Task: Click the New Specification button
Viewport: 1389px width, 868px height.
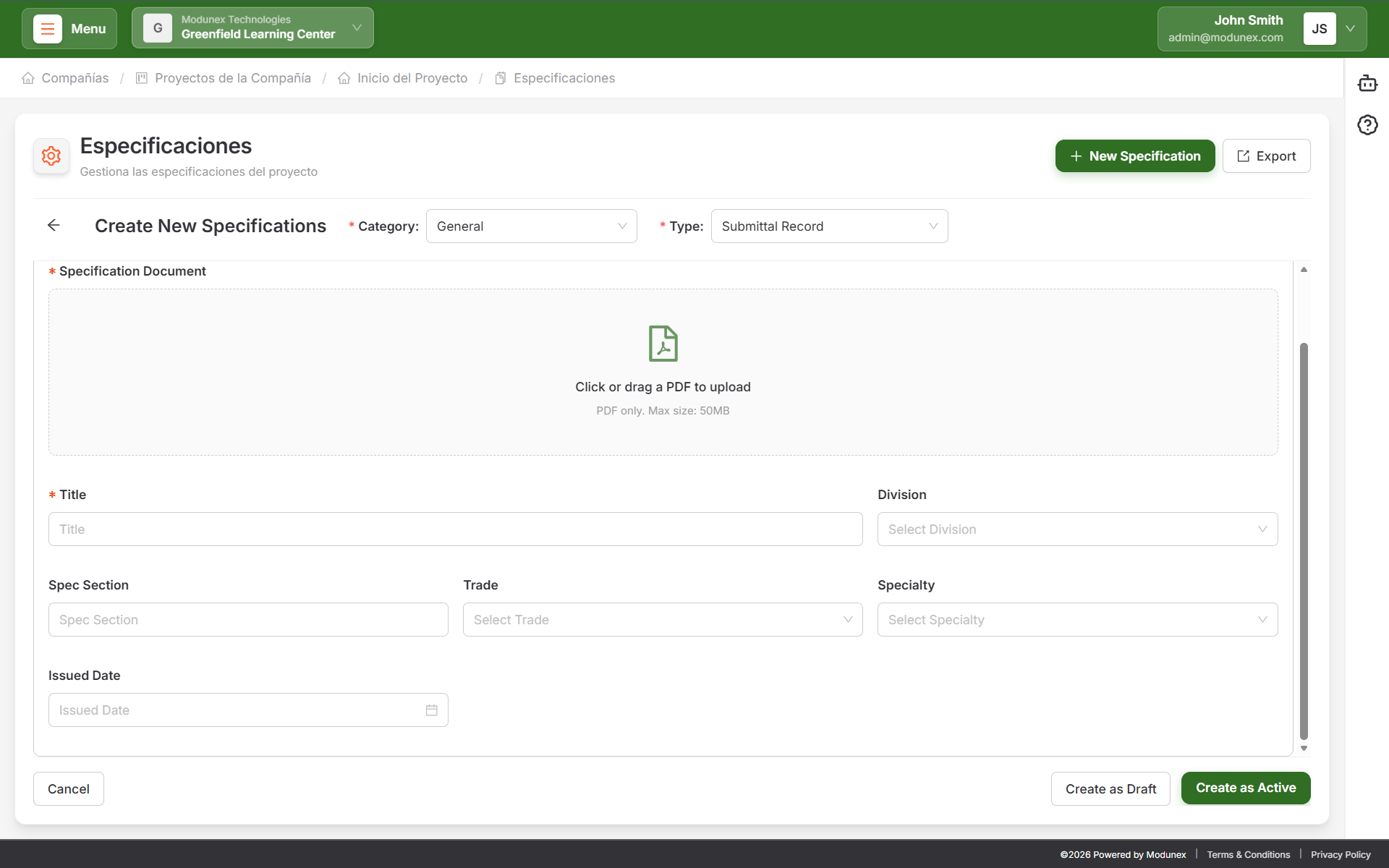Action: (x=1134, y=156)
